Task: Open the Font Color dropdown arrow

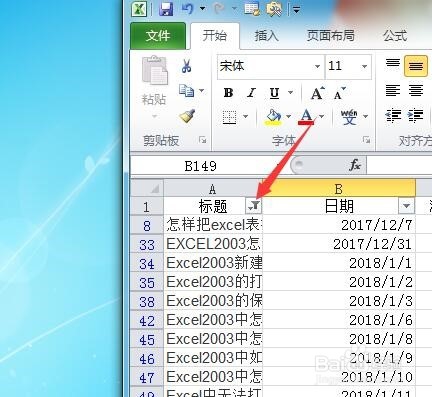Action: (321, 116)
